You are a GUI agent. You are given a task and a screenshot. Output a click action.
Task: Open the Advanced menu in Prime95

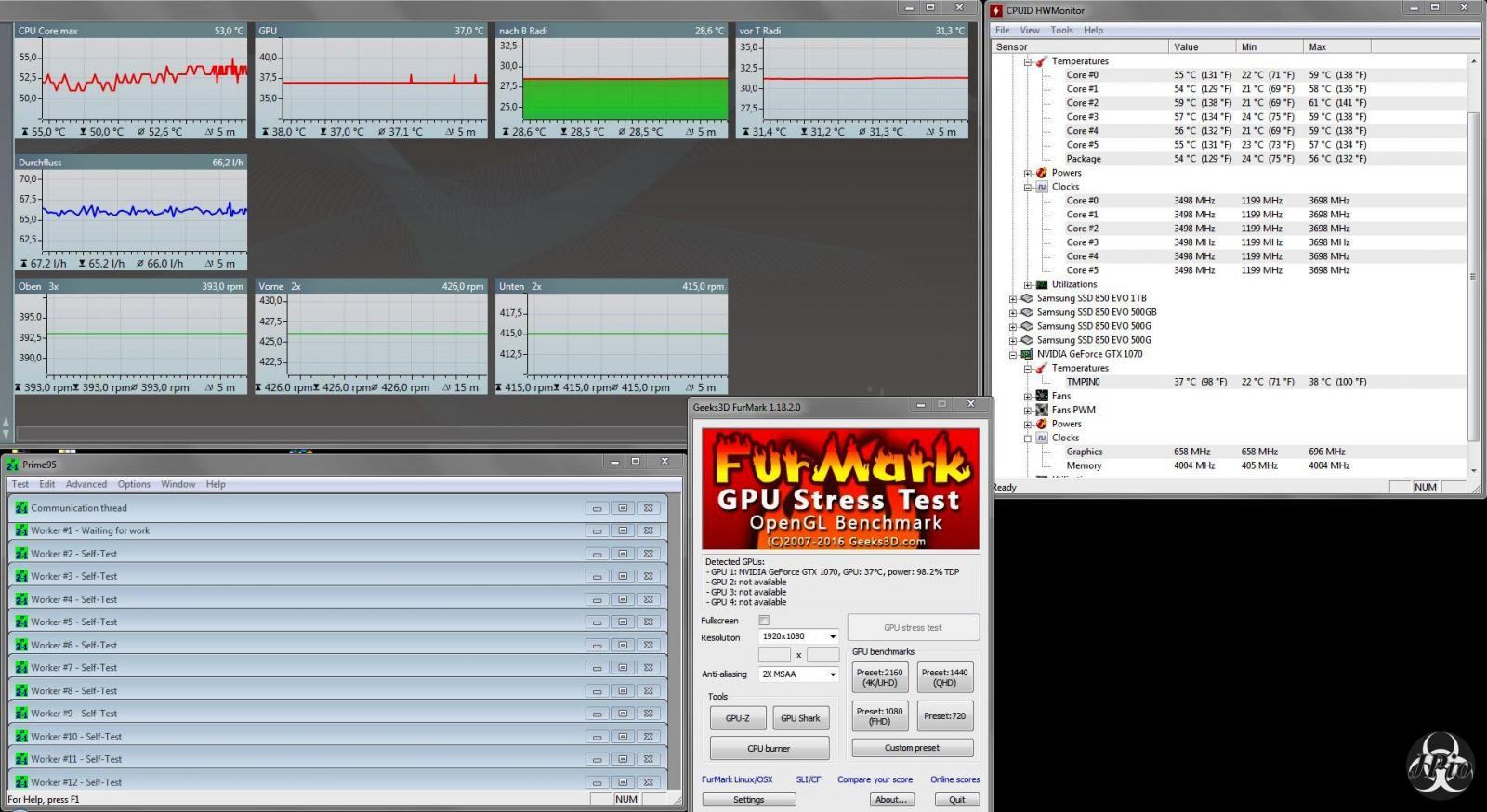[x=86, y=484]
